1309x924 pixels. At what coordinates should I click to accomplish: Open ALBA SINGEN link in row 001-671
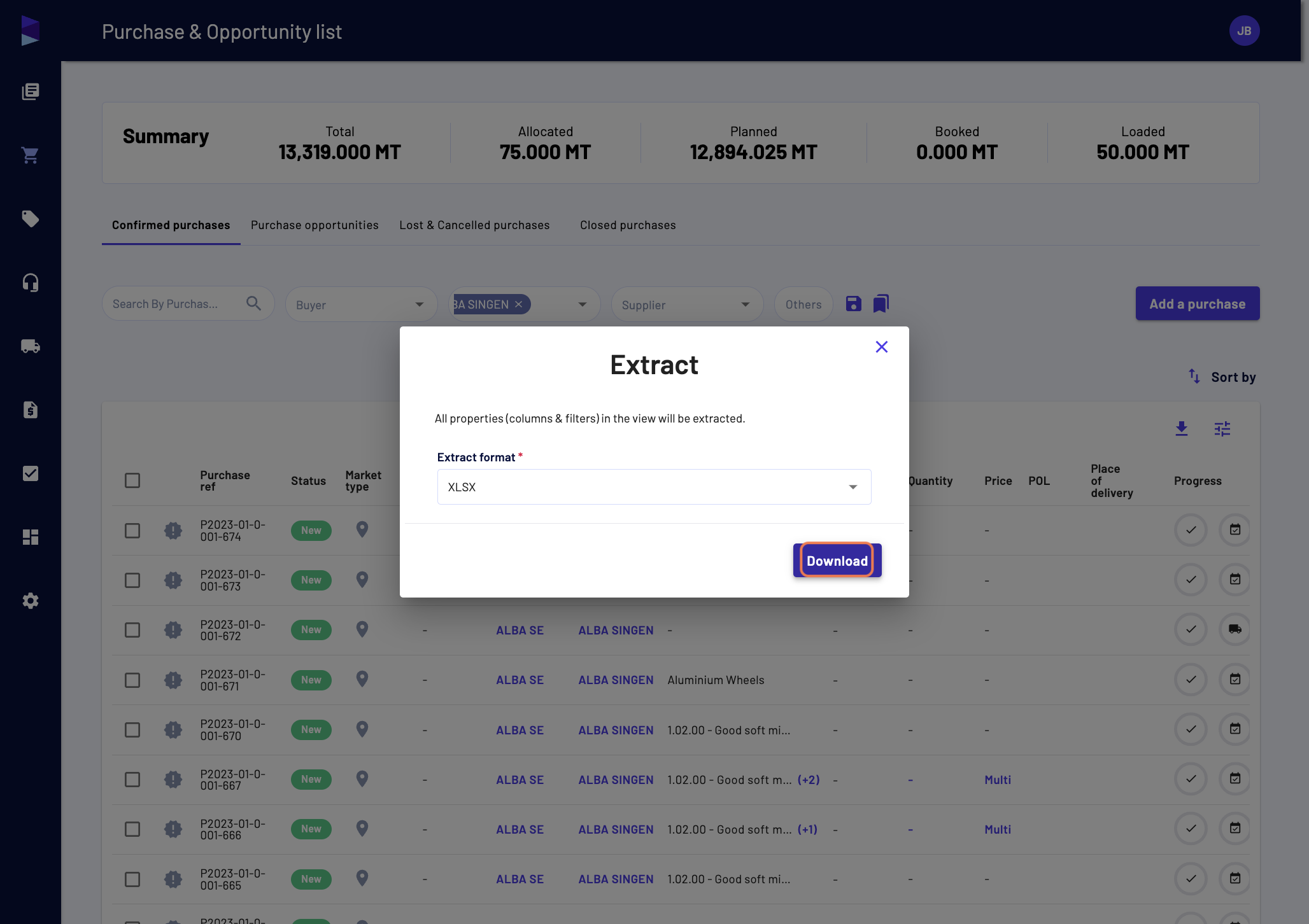(616, 680)
